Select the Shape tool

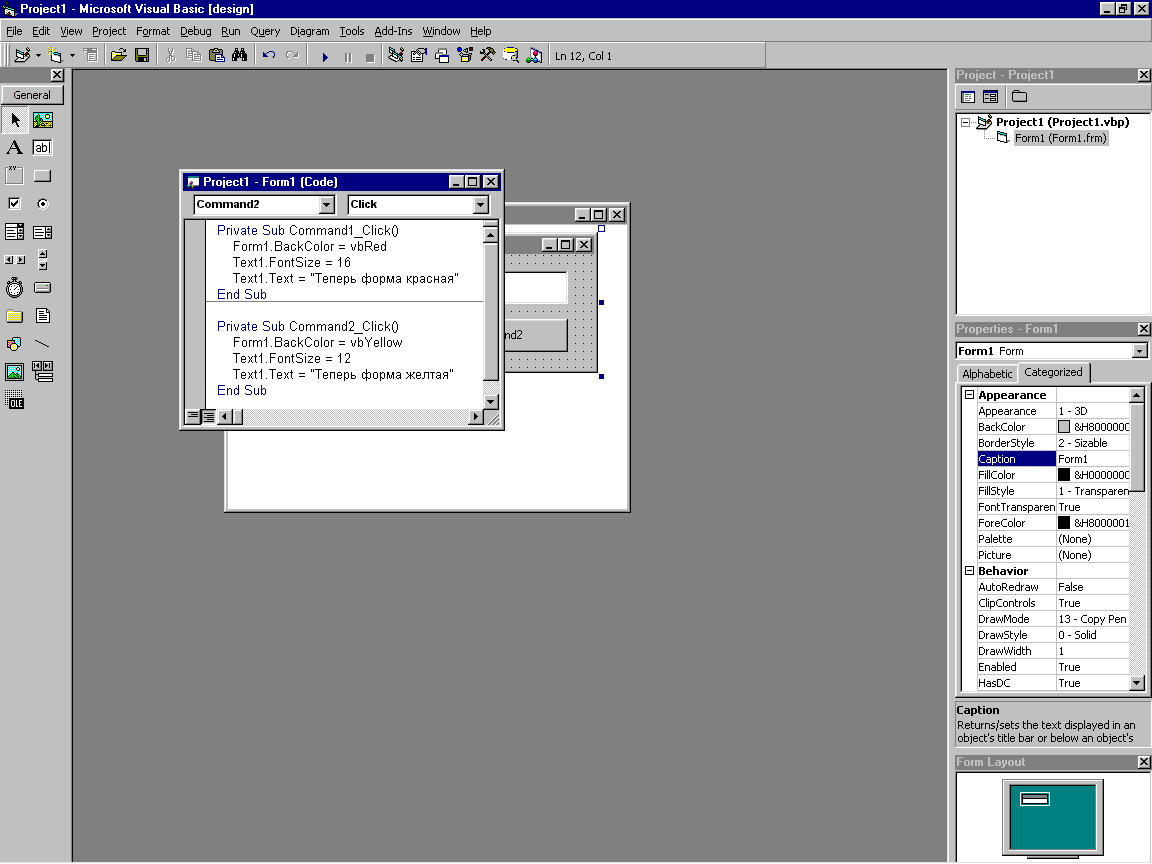coord(15,344)
